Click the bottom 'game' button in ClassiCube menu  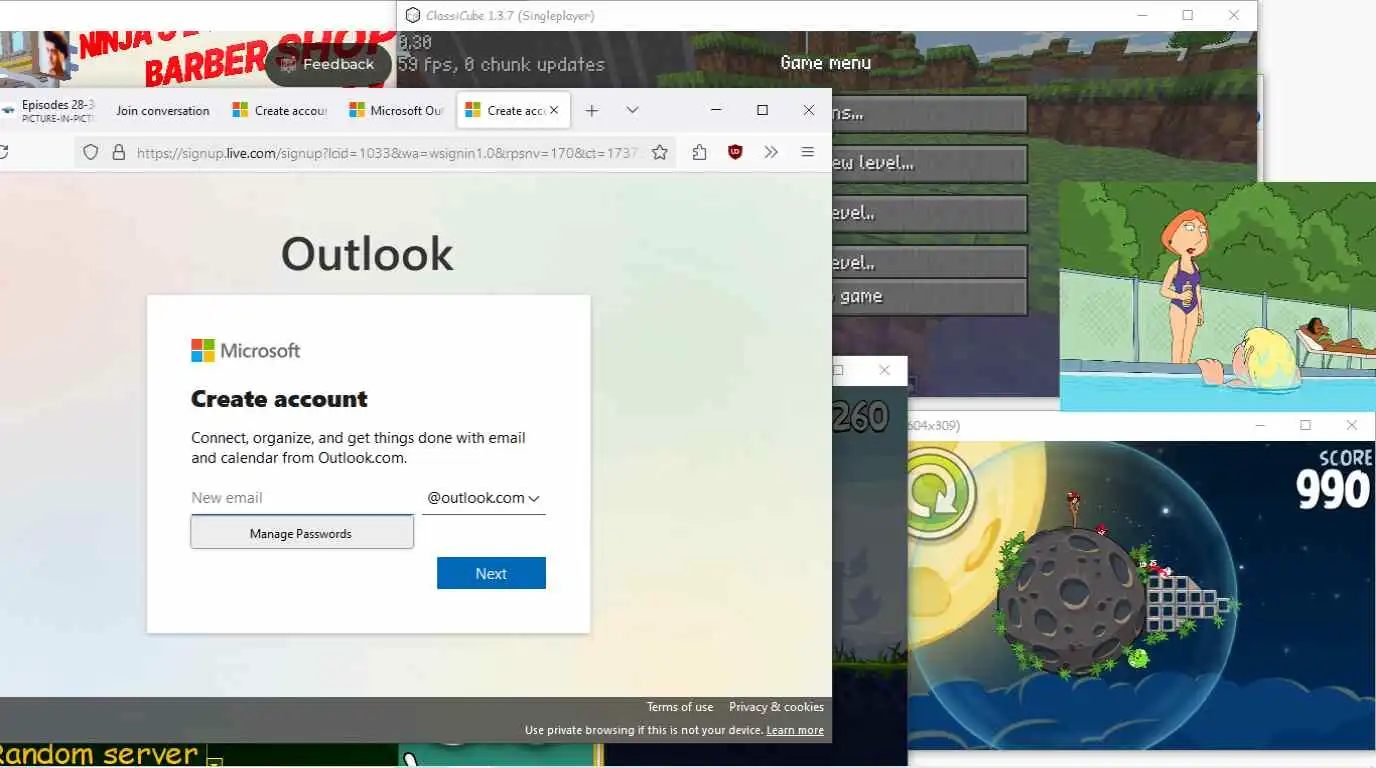click(929, 296)
